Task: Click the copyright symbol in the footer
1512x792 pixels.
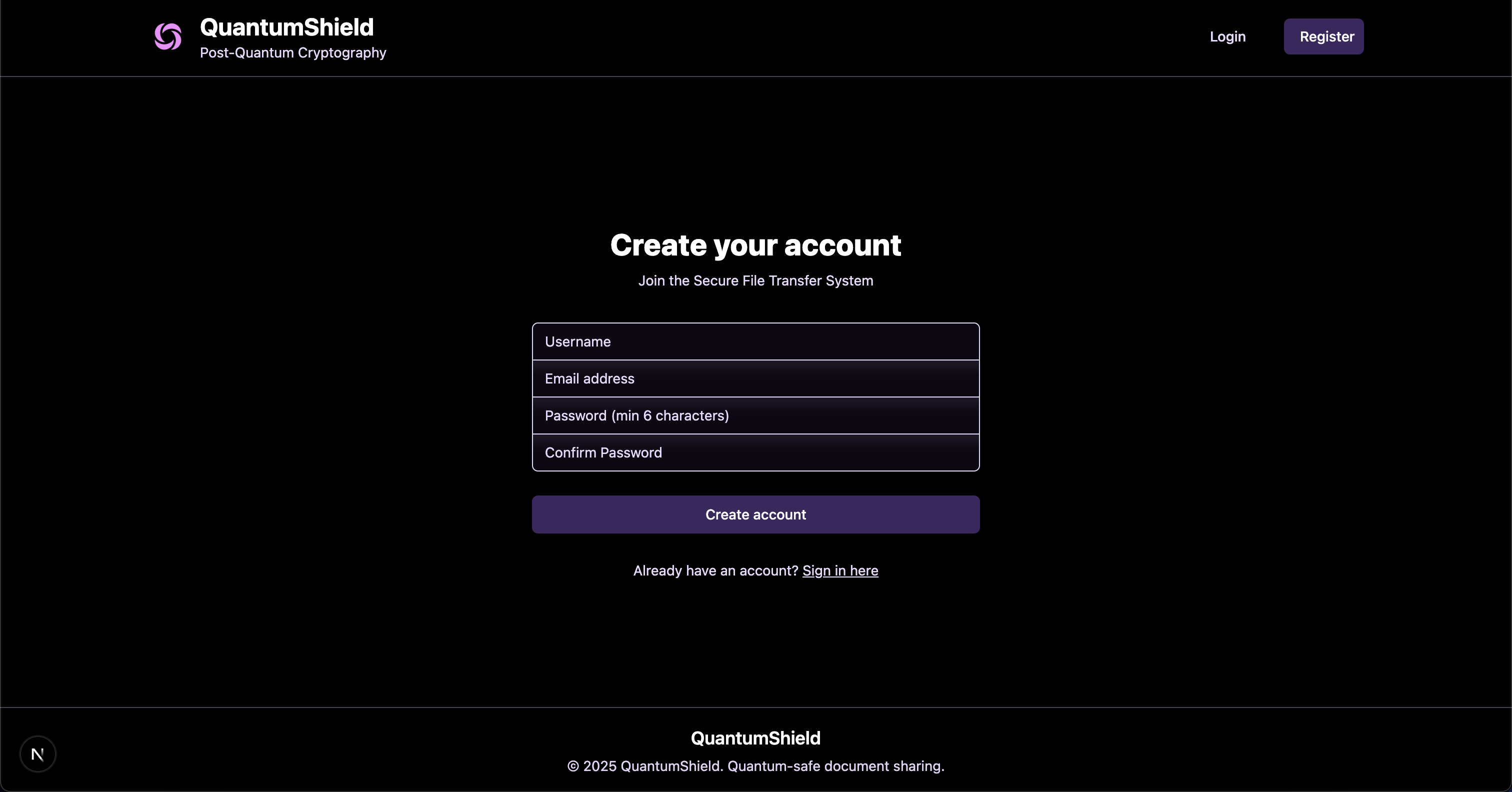Action: click(x=573, y=766)
